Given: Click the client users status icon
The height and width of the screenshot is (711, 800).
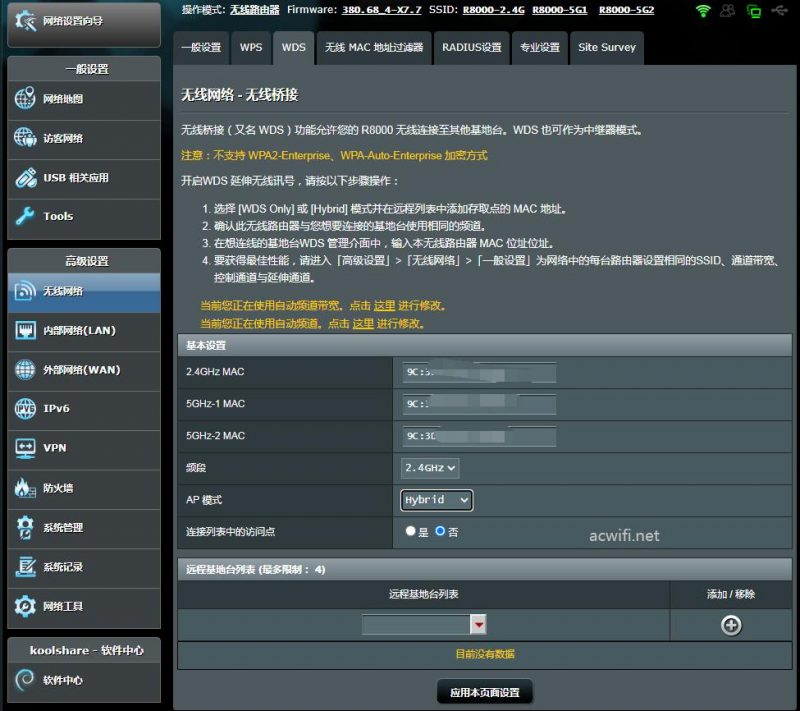Looking at the screenshot, I should [x=728, y=10].
